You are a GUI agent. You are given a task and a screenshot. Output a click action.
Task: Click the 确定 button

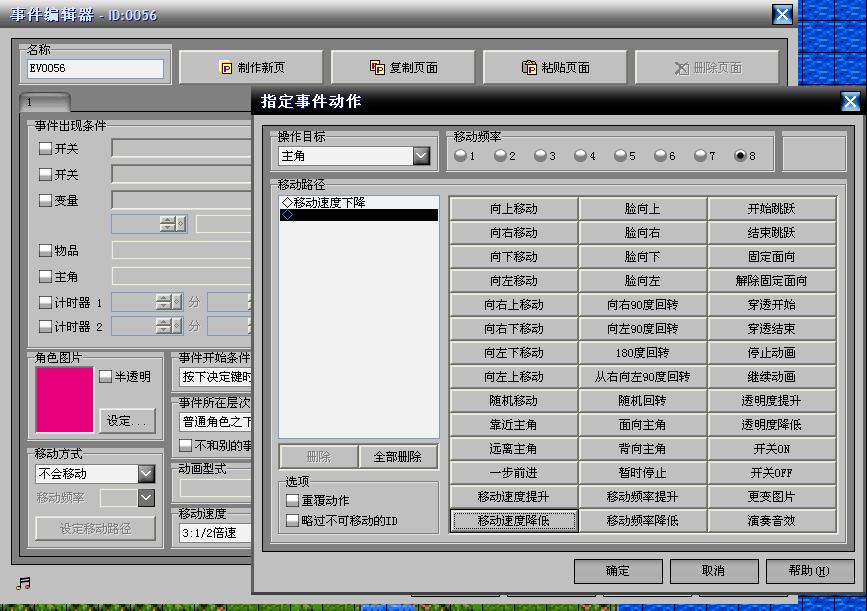(x=618, y=571)
